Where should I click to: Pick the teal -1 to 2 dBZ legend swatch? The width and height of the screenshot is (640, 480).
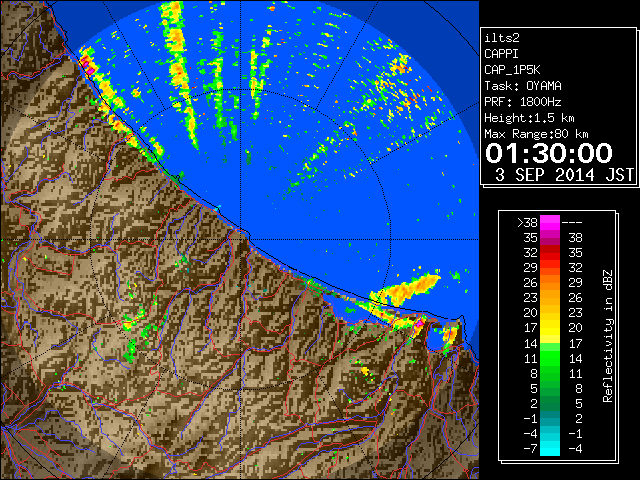point(550,418)
